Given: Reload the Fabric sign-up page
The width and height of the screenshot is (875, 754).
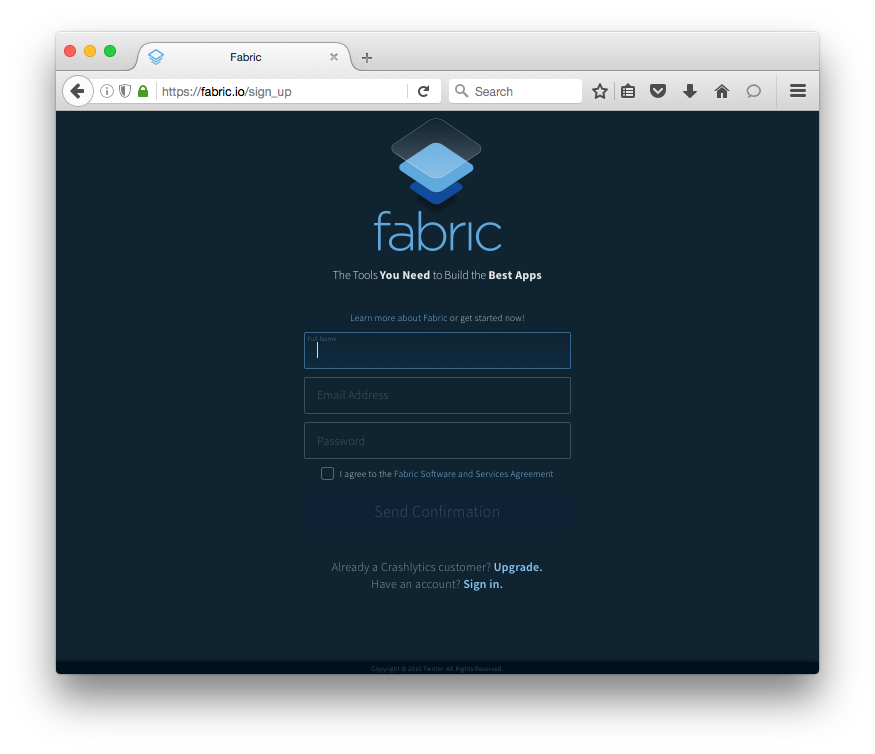Looking at the screenshot, I should 423,90.
